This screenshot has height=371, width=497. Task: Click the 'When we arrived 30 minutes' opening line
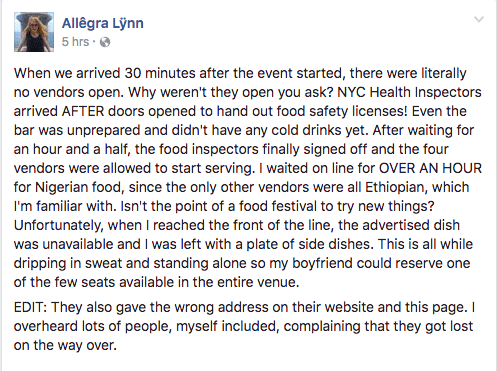[x=105, y=73]
